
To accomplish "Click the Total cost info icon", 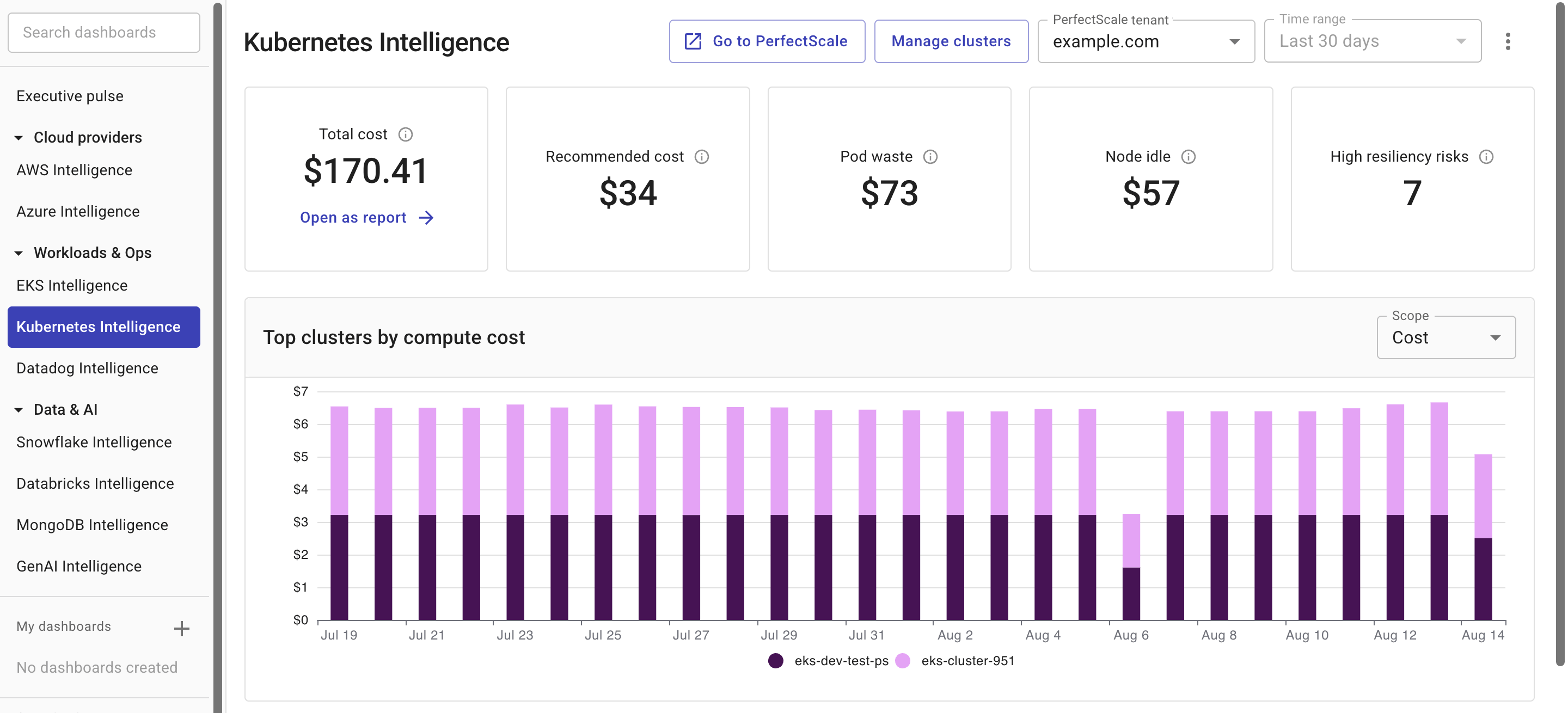I will click(406, 134).
